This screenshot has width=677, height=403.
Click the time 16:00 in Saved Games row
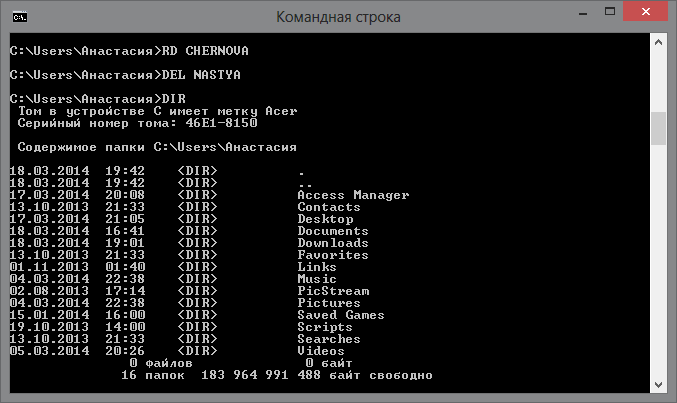[125, 315]
